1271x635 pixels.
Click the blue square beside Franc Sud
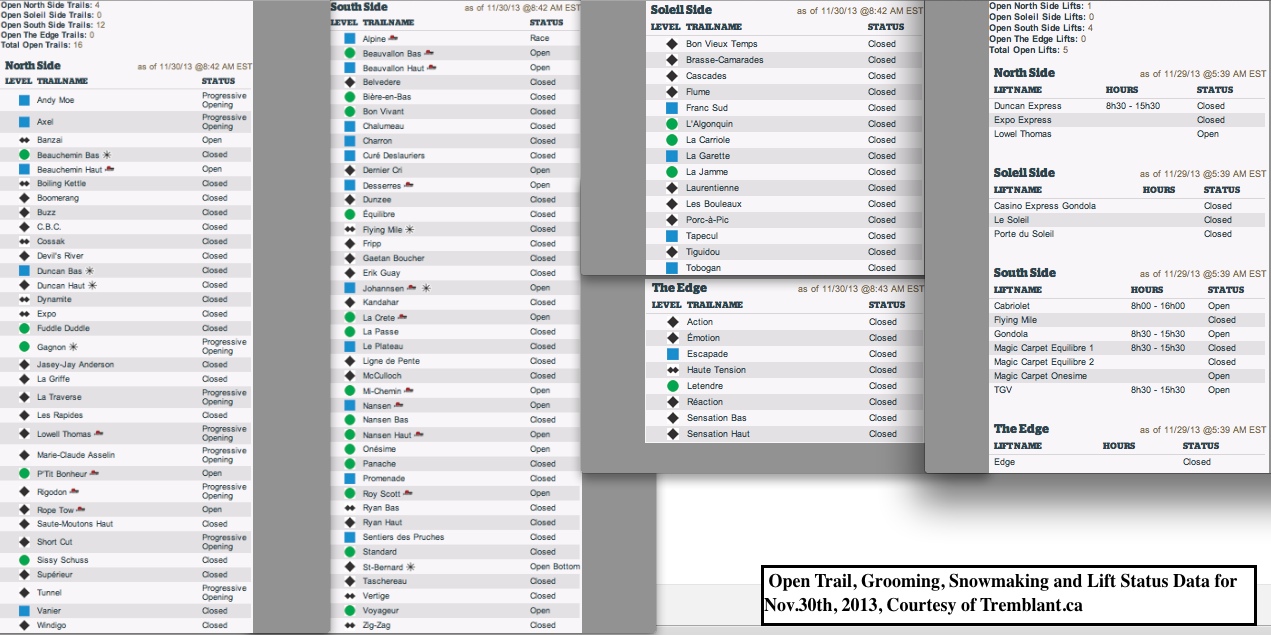tap(672, 108)
